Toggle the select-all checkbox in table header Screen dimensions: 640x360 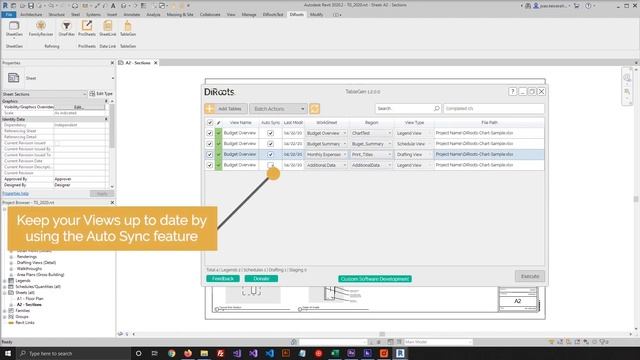pyautogui.click(x=210, y=122)
